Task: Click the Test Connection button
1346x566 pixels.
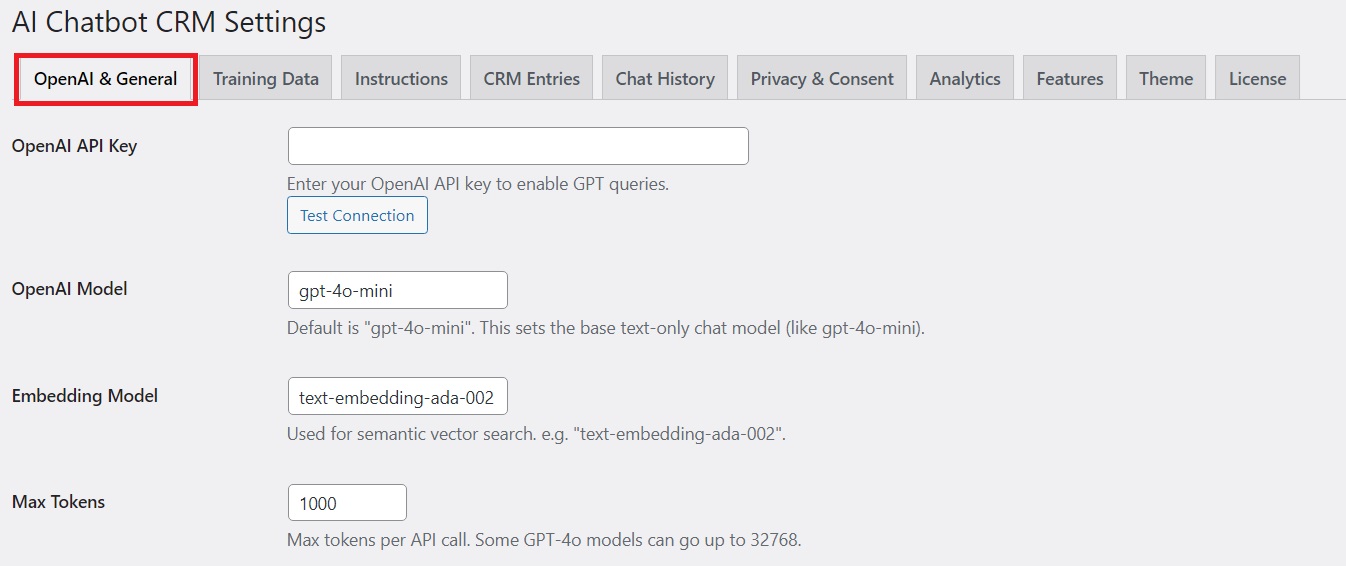Action: [x=357, y=215]
